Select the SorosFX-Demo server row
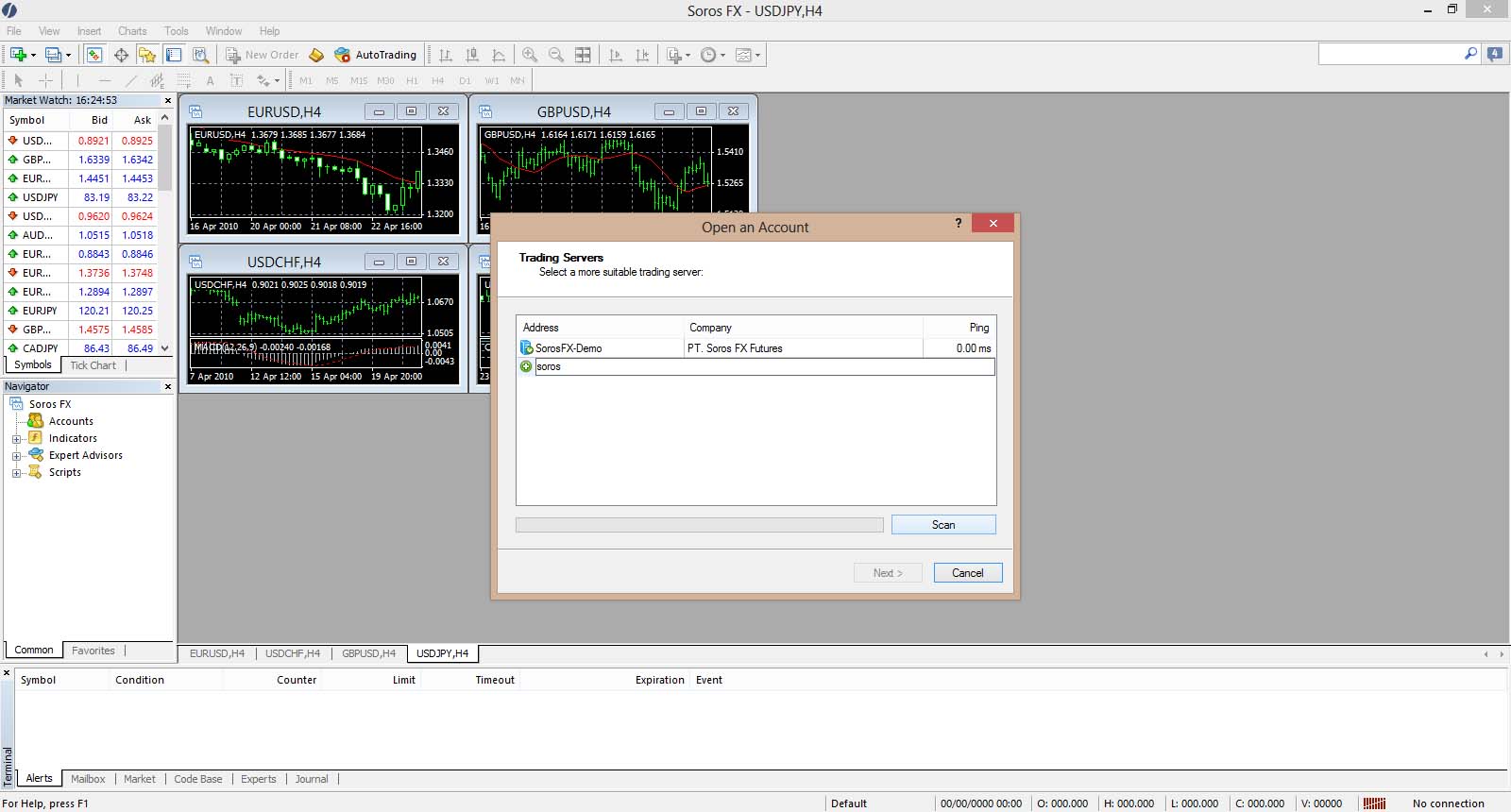The image size is (1511, 812). (x=755, y=348)
